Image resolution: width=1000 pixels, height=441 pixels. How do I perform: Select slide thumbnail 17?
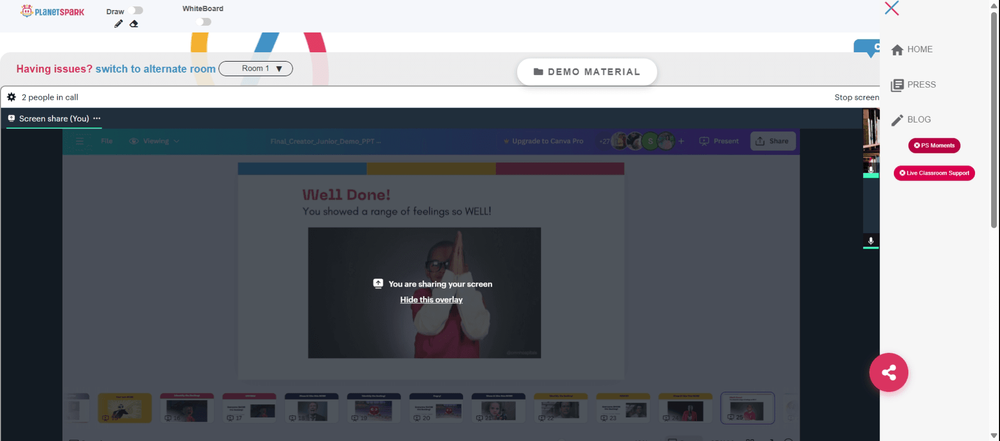[x=249, y=408]
